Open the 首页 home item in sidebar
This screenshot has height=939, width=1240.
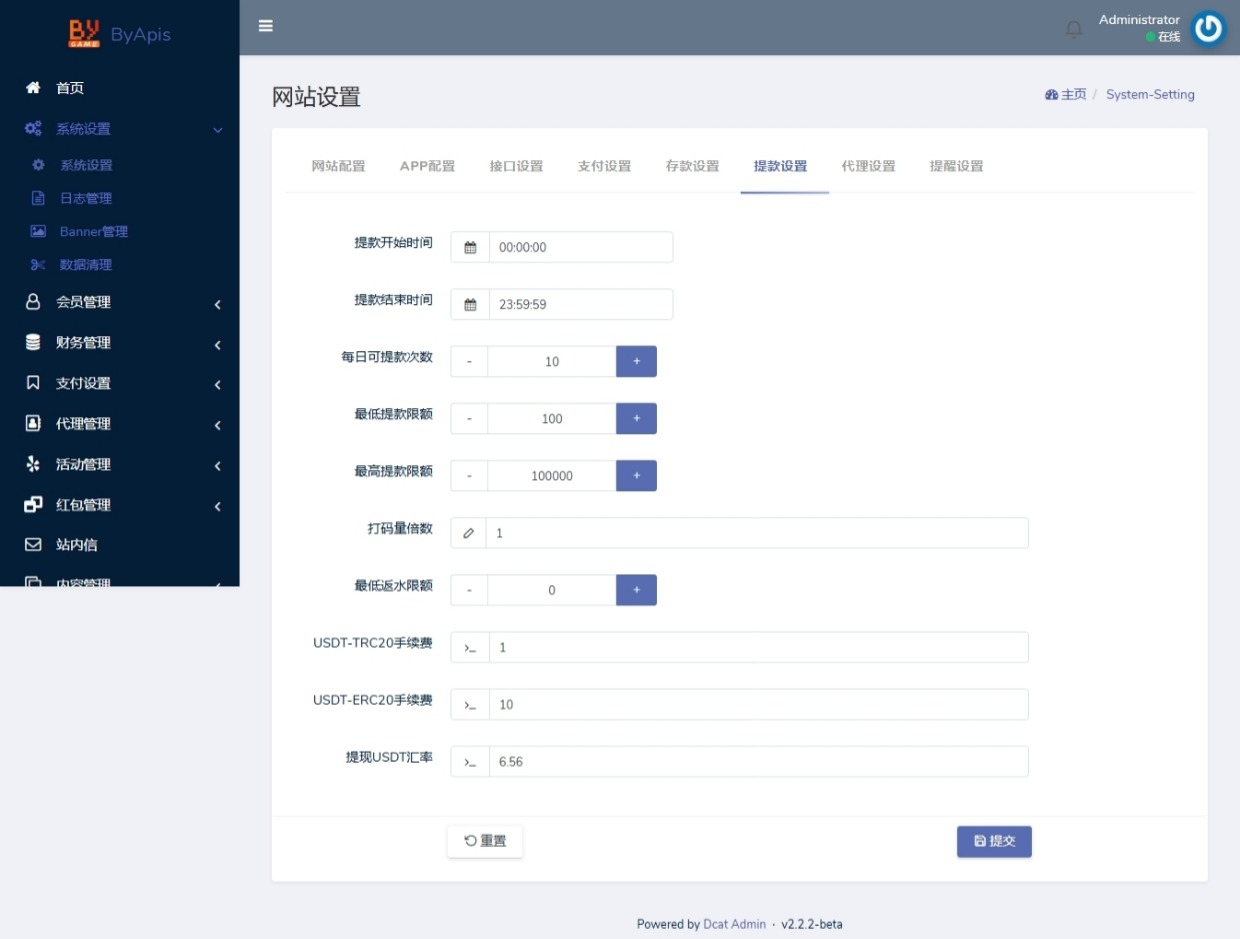tap(70, 88)
